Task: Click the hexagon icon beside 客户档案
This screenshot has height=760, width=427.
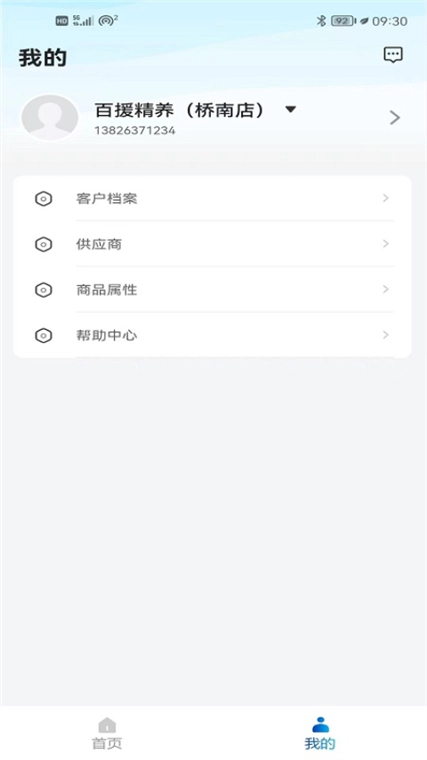Action: [x=44, y=199]
